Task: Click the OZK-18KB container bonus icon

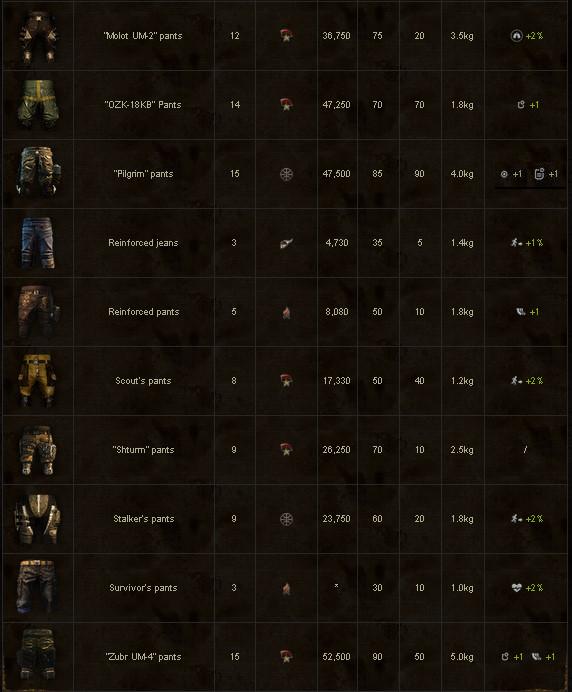Action: coord(521,105)
